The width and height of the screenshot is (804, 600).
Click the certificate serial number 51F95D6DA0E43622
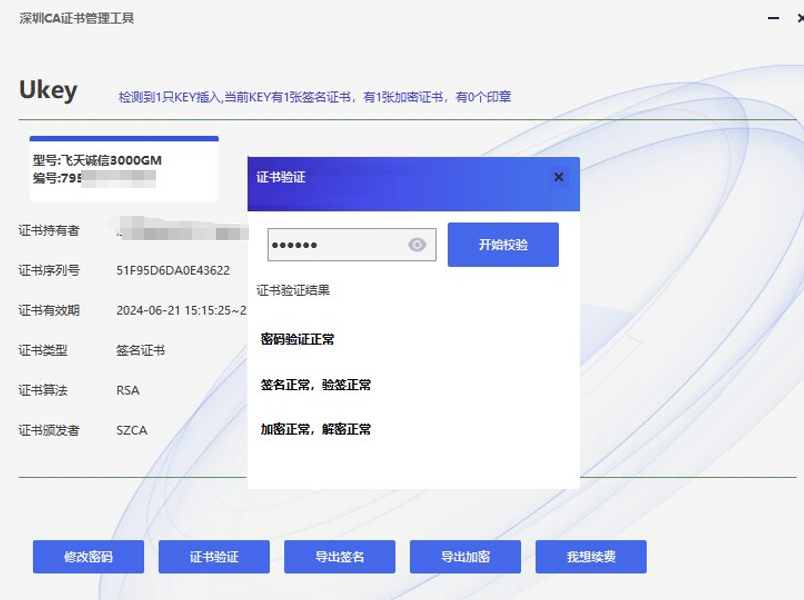coord(173,270)
